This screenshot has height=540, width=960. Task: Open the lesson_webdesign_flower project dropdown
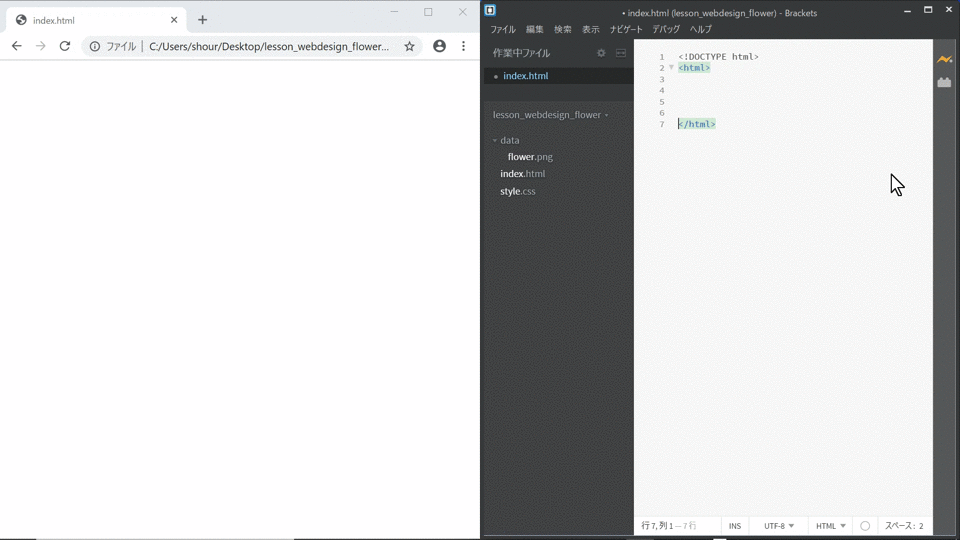550,115
